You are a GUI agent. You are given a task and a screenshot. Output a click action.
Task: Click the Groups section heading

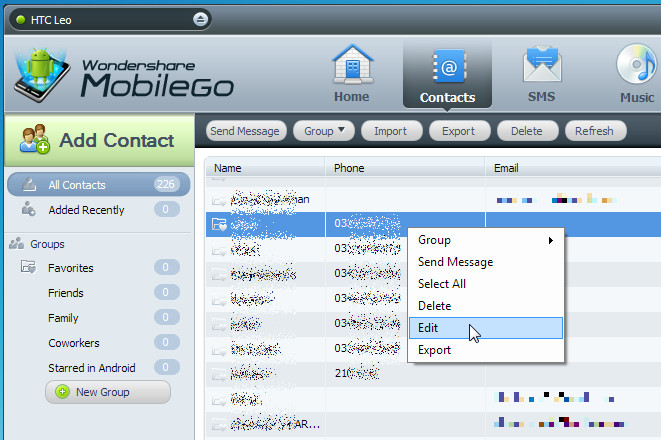pos(47,244)
